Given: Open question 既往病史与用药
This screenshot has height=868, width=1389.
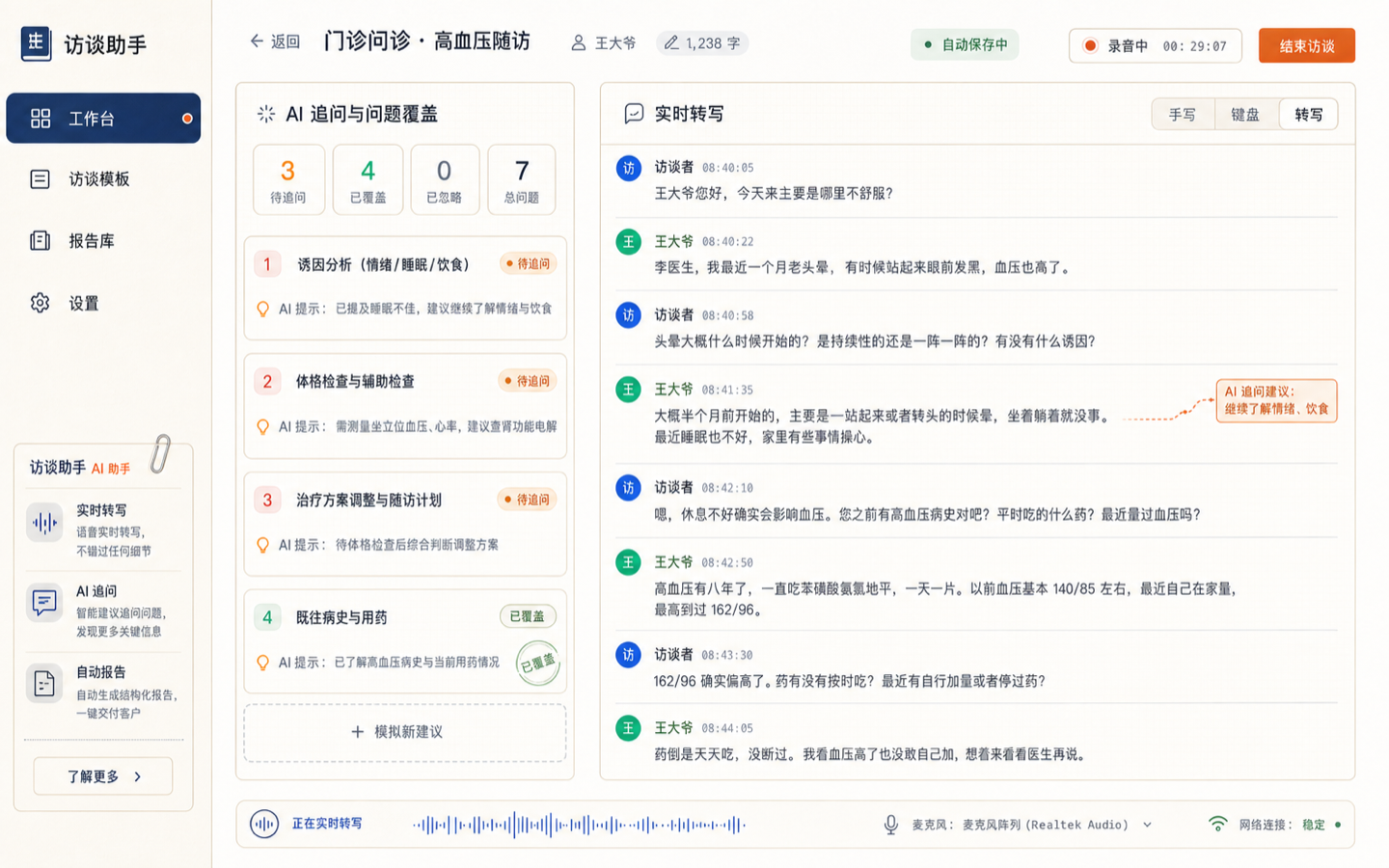Looking at the screenshot, I should pyautogui.click(x=405, y=642).
